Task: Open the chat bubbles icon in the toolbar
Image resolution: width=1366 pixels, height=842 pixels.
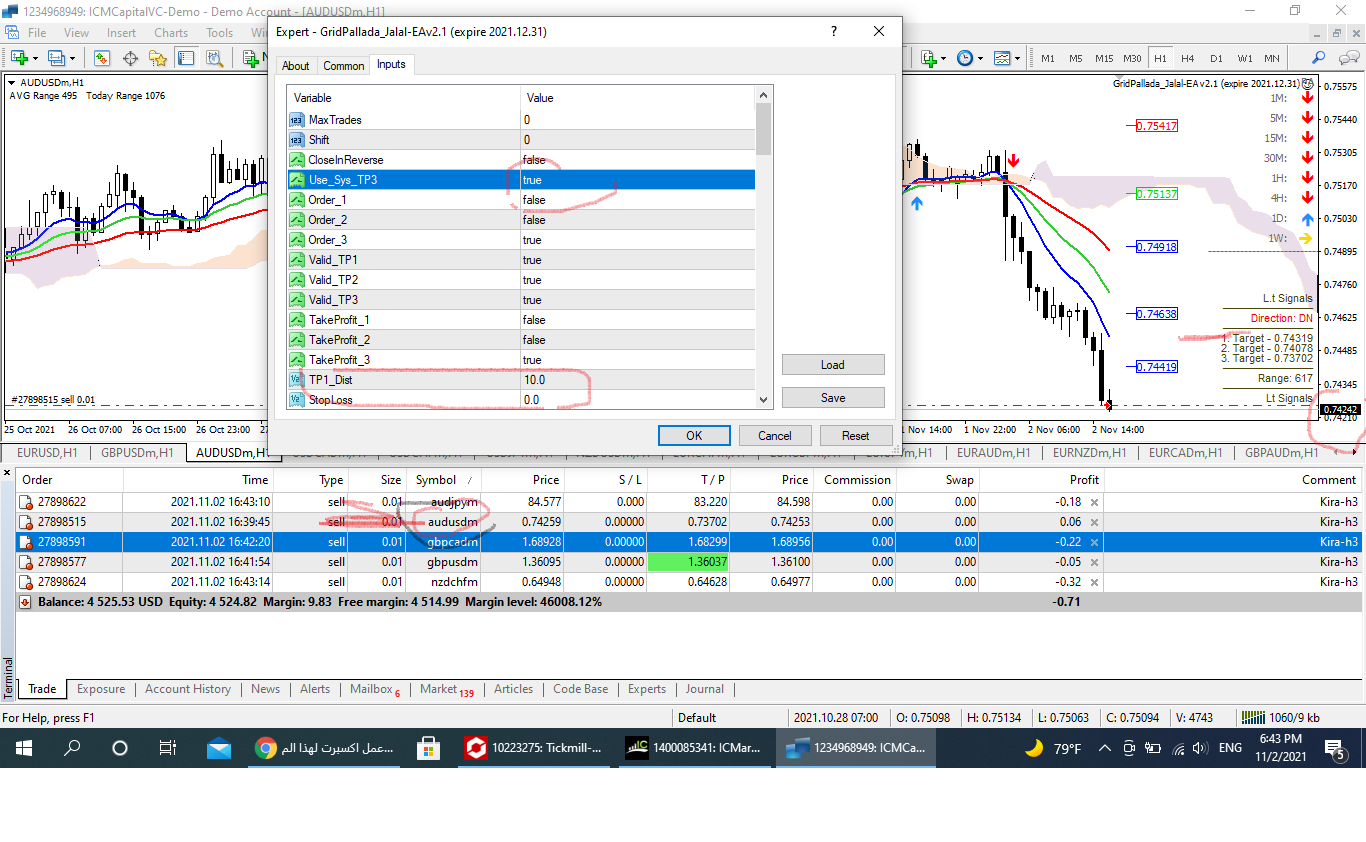Action: (1347, 58)
